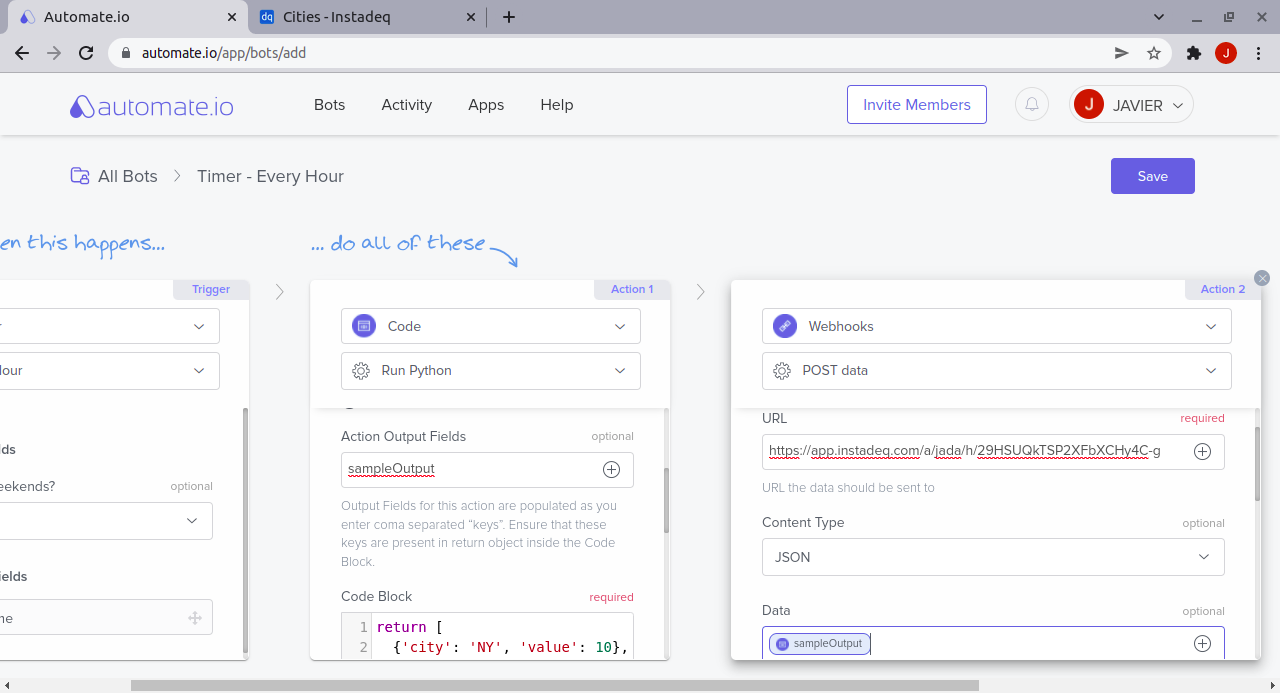Image resolution: width=1280 pixels, height=693 pixels.
Task: Click the gear icon beside Run Python
Action: [362, 371]
